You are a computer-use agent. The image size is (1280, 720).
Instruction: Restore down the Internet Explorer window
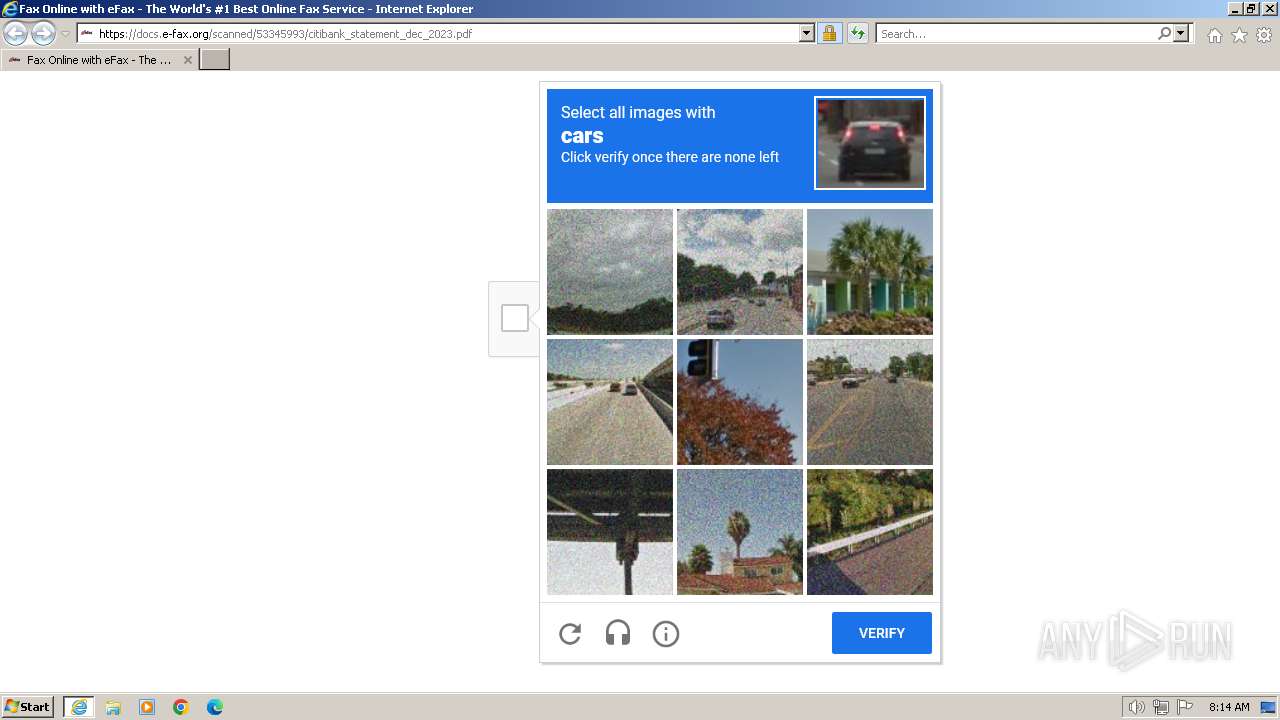pos(1251,9)
